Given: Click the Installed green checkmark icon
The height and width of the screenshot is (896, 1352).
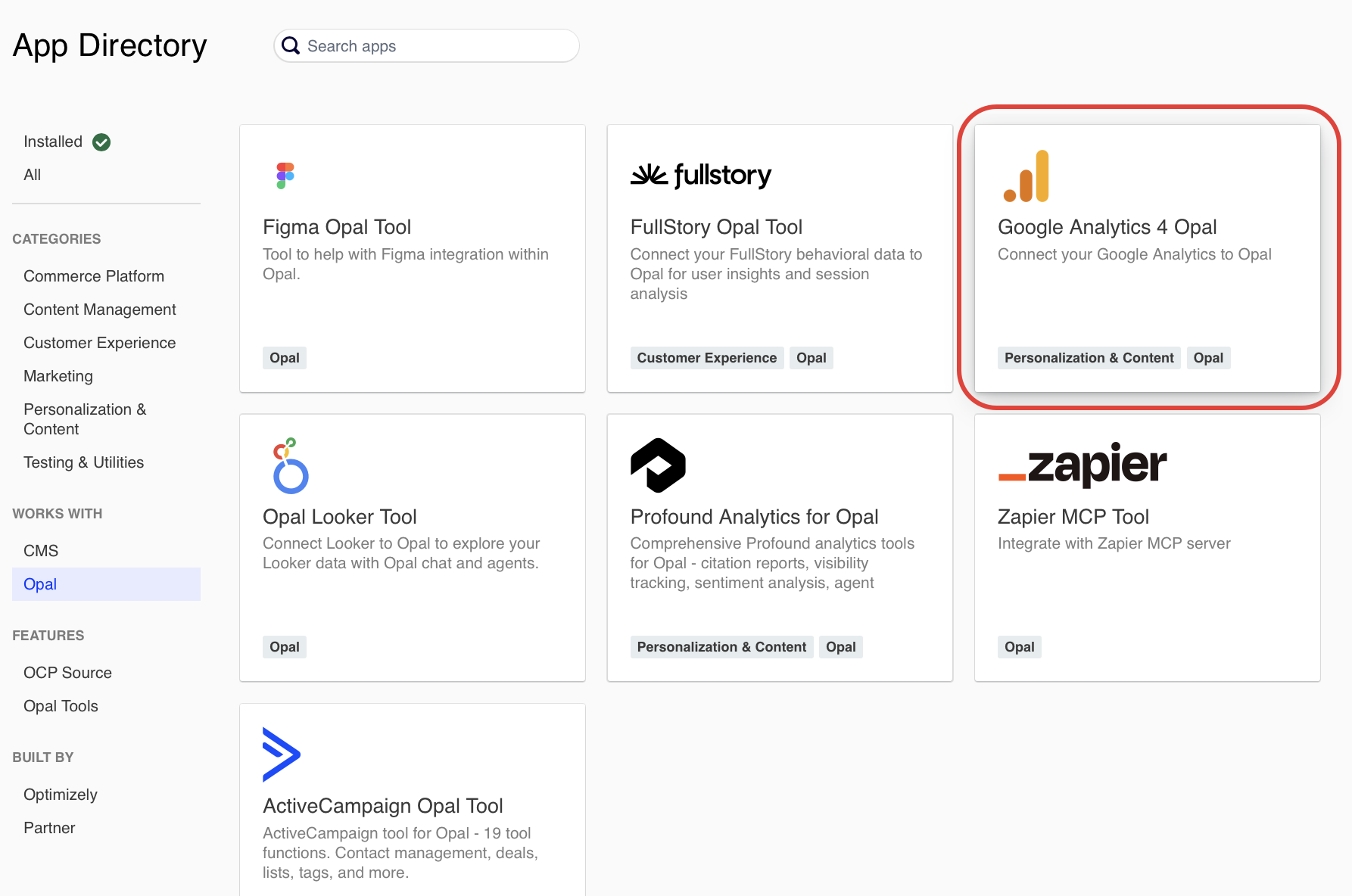Looking at the screenshot, I should click(101, 142).
